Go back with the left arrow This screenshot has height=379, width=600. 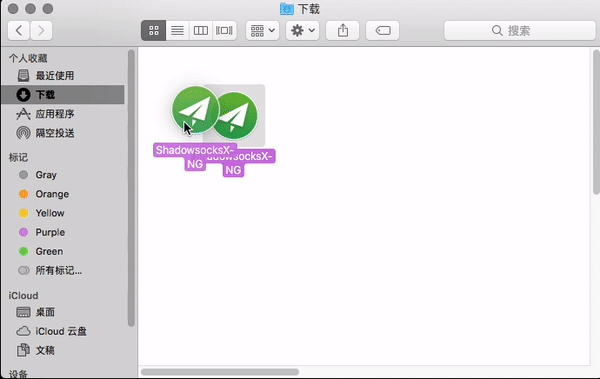(x=18, y=31)
